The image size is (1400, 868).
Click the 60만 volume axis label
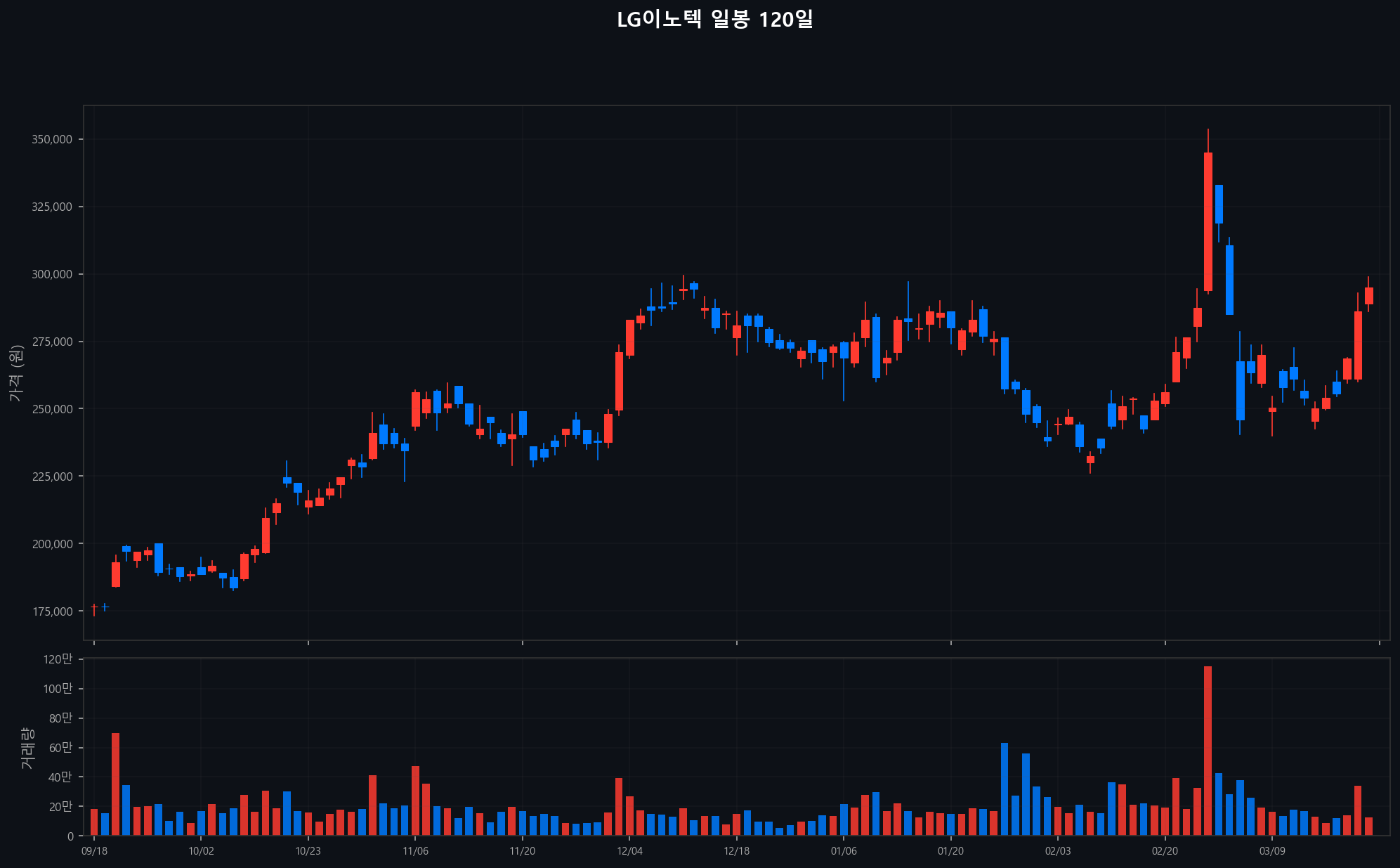click(x=60, y=748)
